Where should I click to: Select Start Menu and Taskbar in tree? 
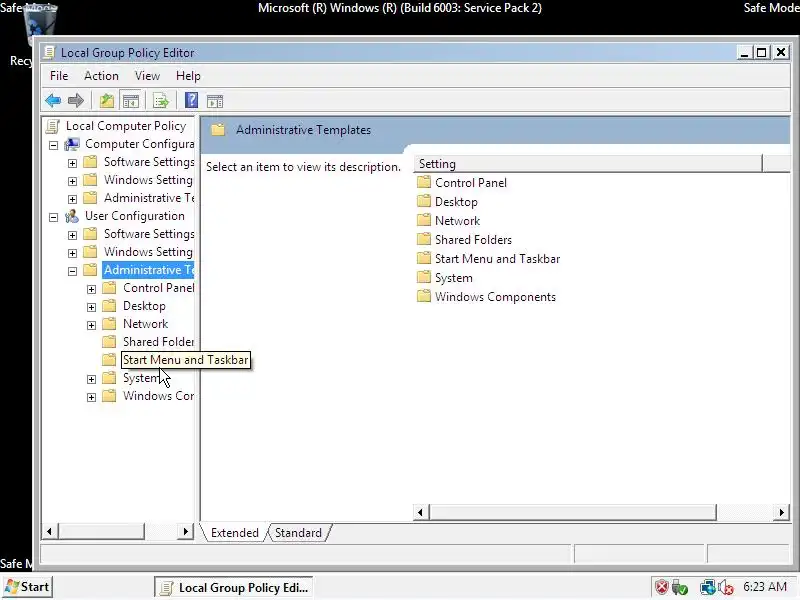coord(185,360)
